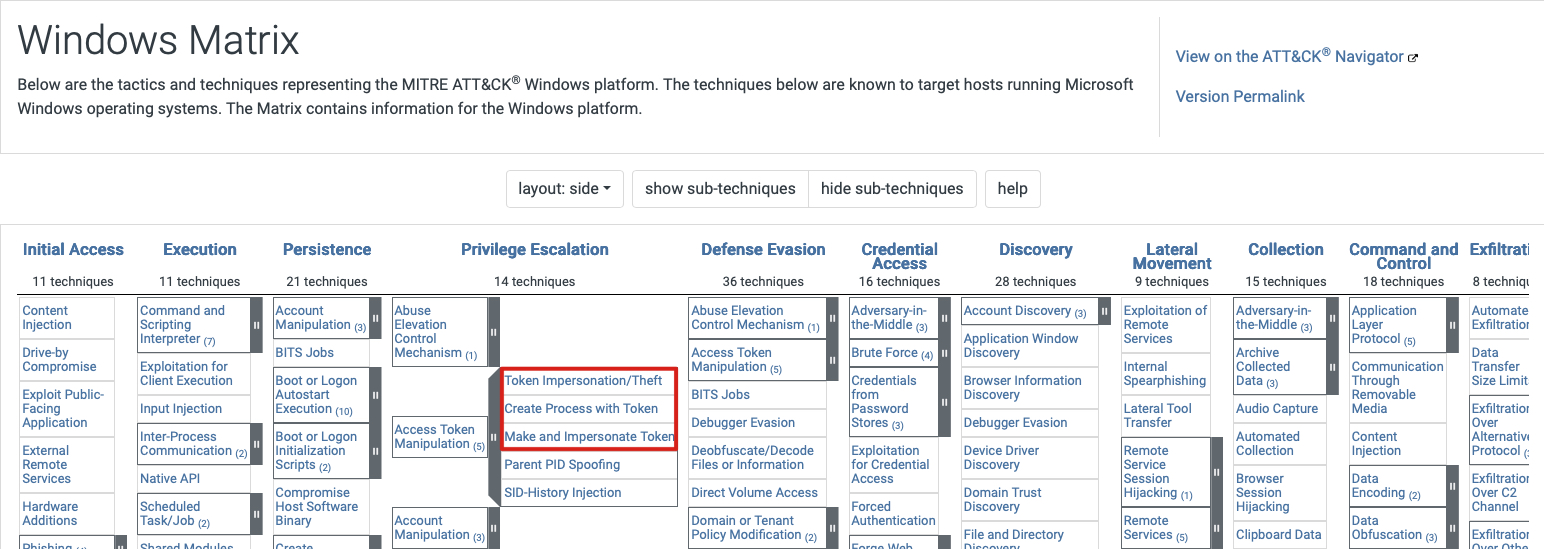
Task: Expand Account Manipulation handle in Persistence column
Action: pyautogui.click(x=375, y=318)
